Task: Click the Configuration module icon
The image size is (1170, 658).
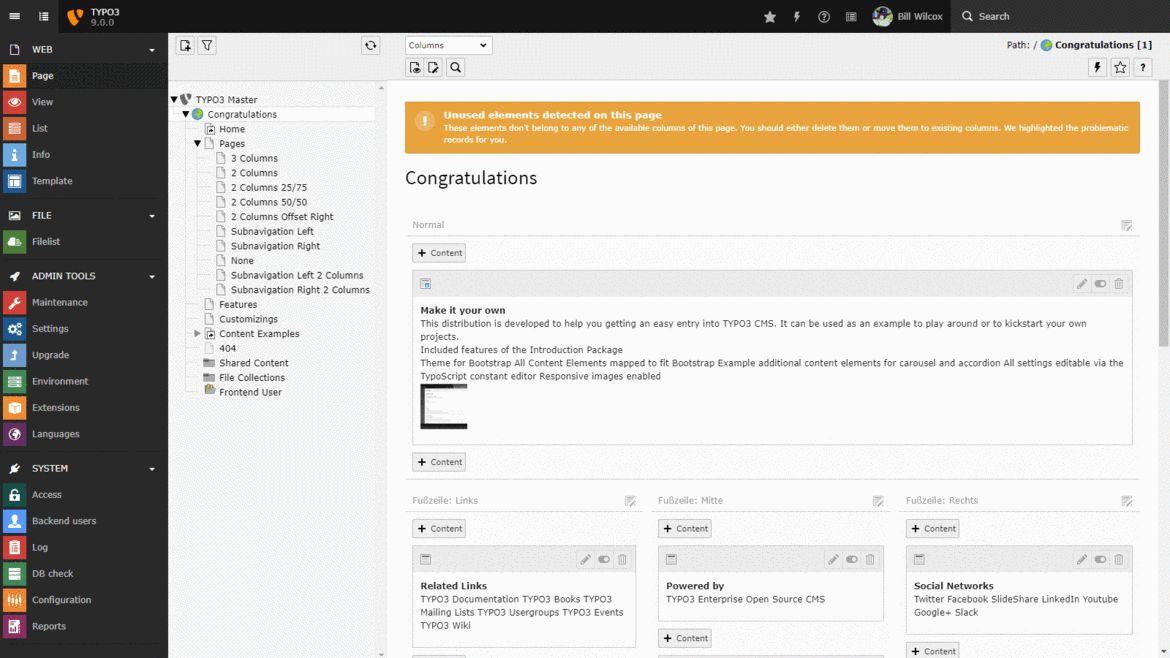Action: coord(14,600)
